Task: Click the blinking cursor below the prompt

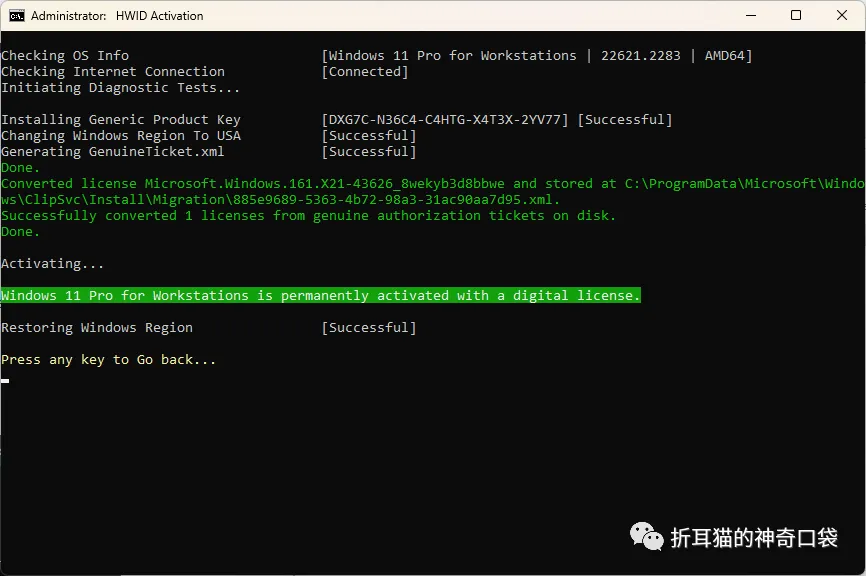Action: (5, 381)
